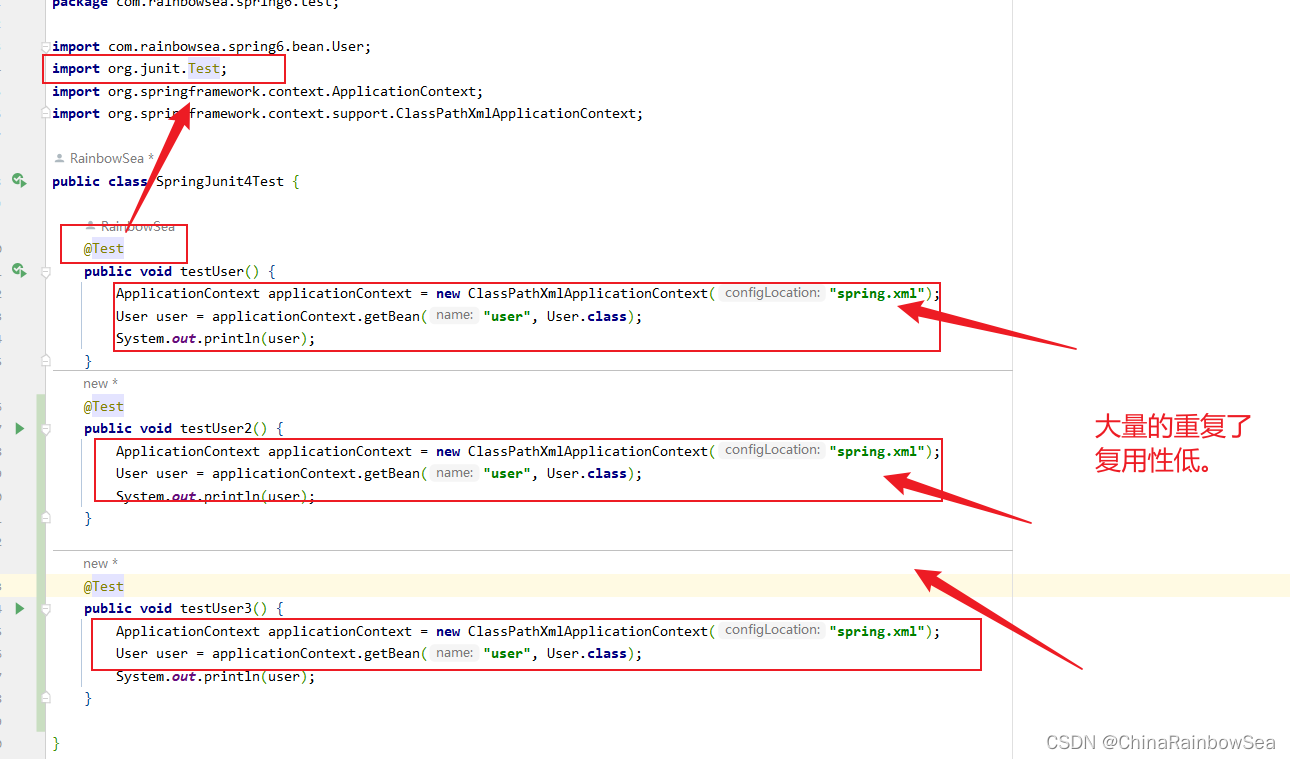The height and width of the screenshot is (759, 1290).
Task: Click testUser3 method name in declaration
Action: (x=216, y=608)
